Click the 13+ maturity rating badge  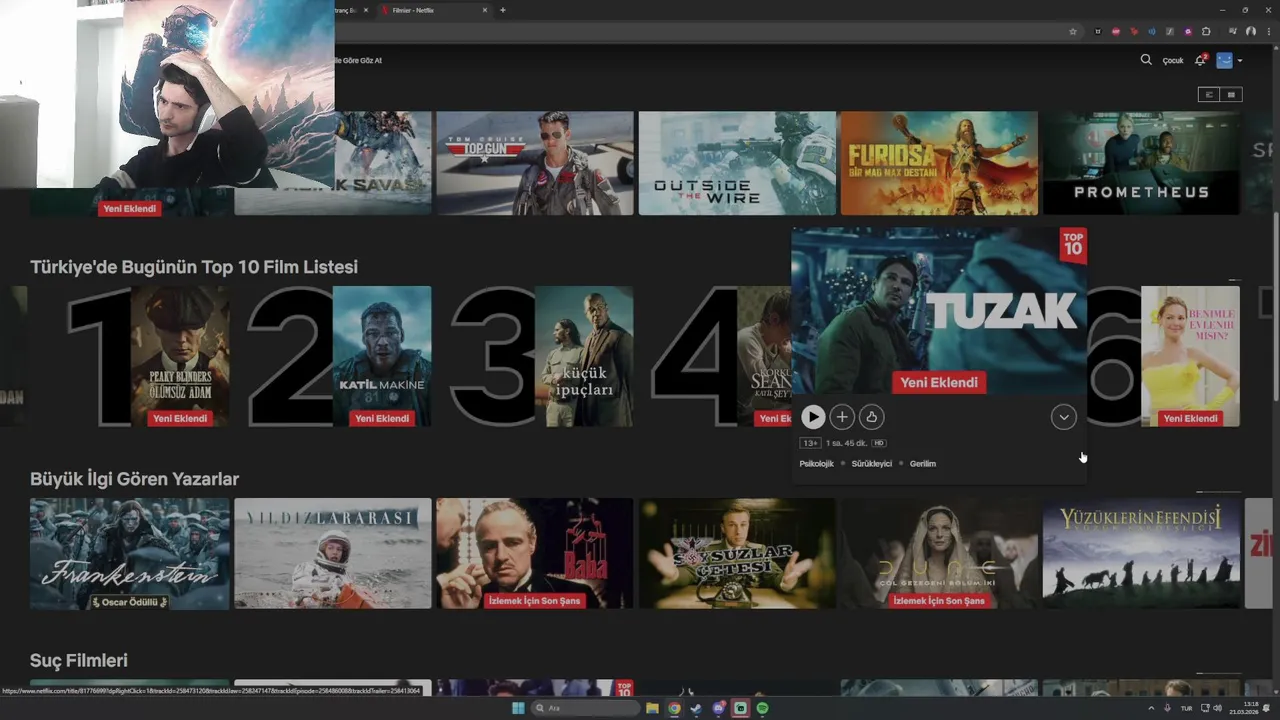[810, 443]
